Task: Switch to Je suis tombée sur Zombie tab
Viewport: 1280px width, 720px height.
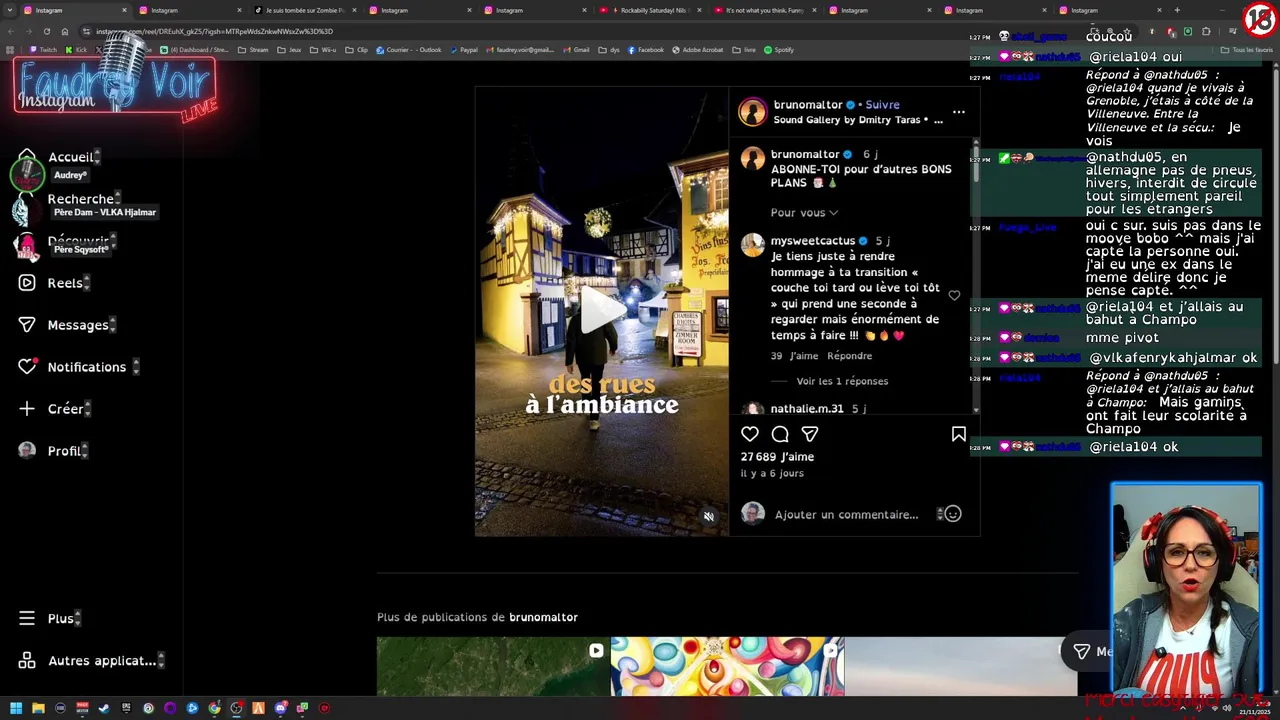Action: [305, 10]
